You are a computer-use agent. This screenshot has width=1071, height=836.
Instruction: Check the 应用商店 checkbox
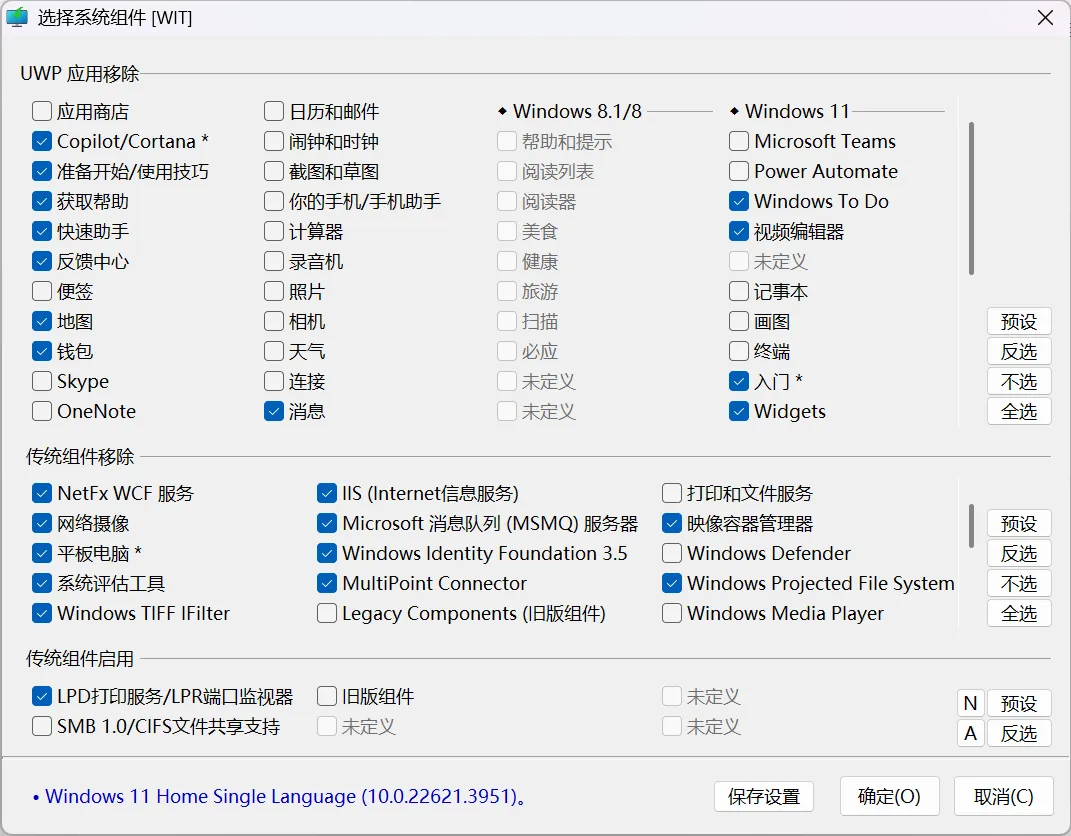[42, 111]
